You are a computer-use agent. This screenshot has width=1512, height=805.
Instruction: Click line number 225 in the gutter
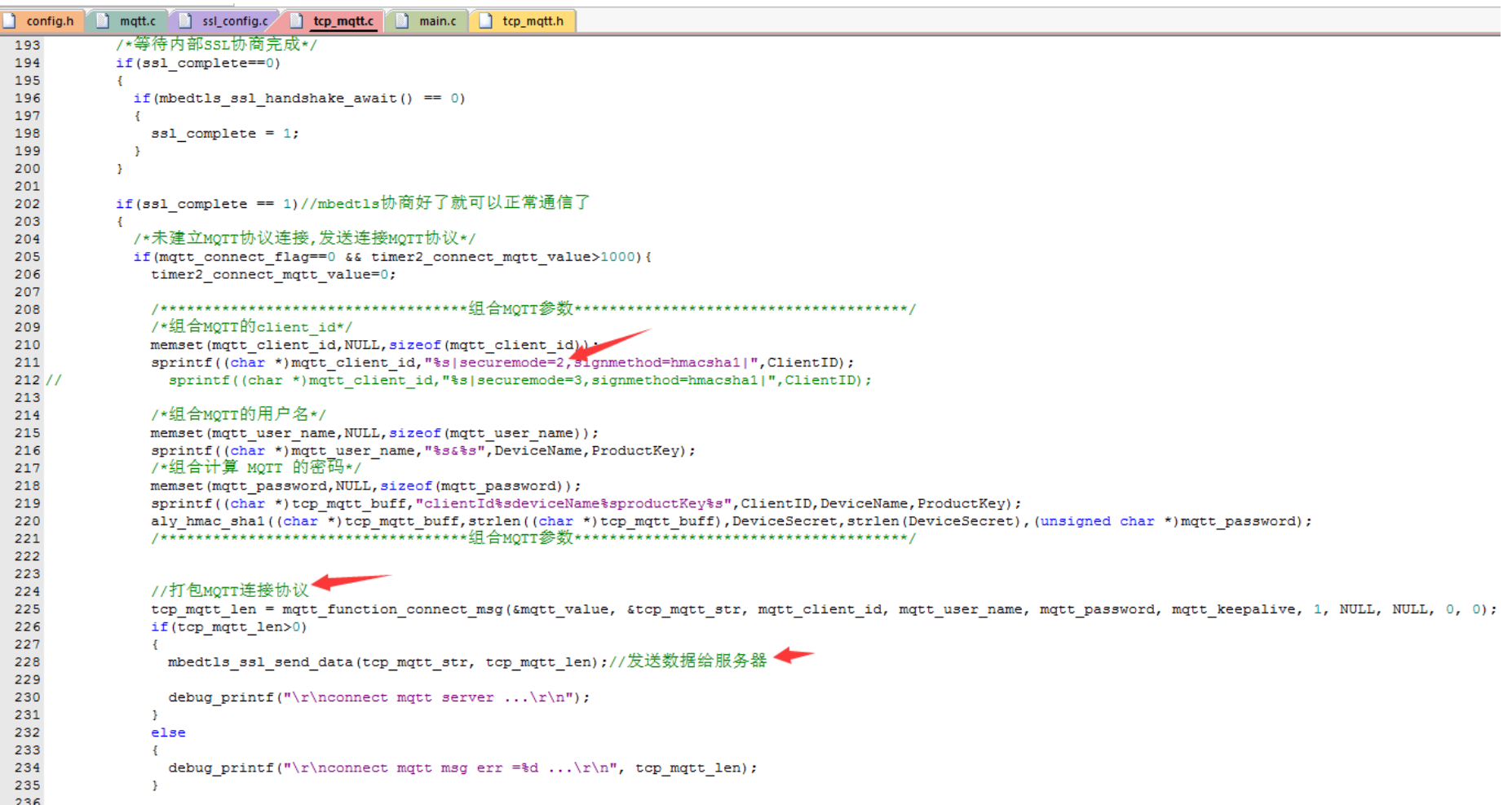(x=27, y=609)
